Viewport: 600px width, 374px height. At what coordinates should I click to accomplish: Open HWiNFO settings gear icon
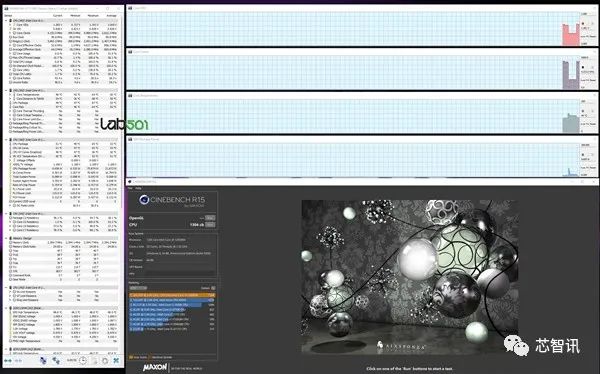pyautogui.click(x=105, y=361)
